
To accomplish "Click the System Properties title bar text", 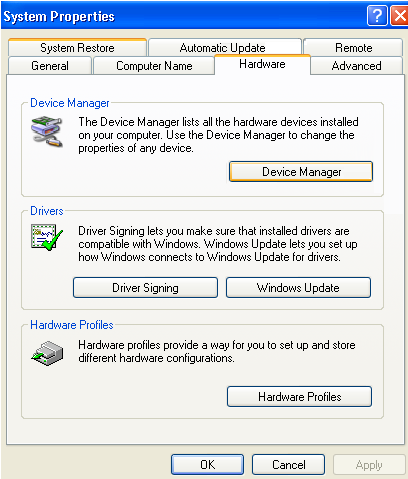I will tap(59, 16).
